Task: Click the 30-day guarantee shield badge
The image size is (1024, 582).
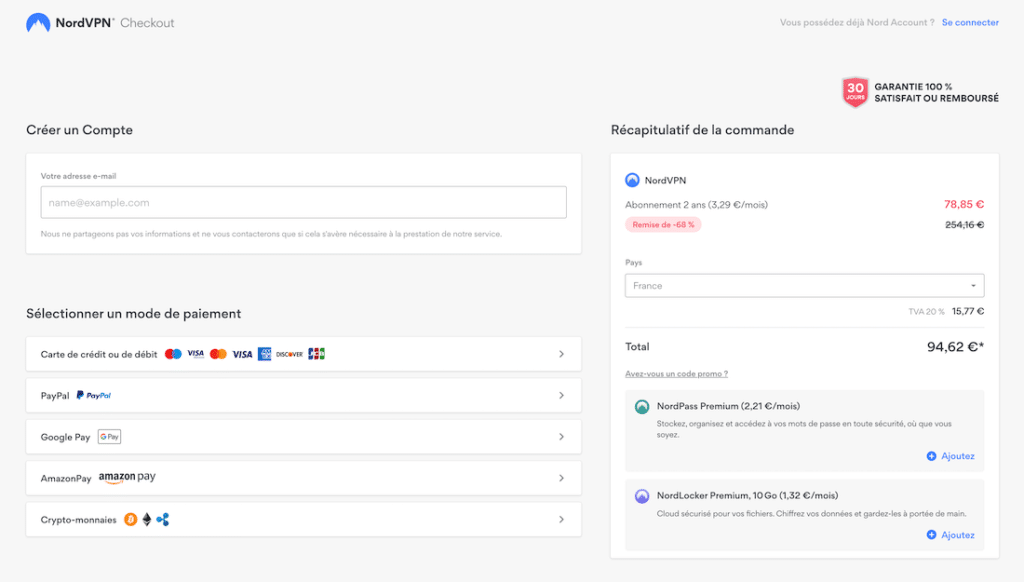Action: 855,93
